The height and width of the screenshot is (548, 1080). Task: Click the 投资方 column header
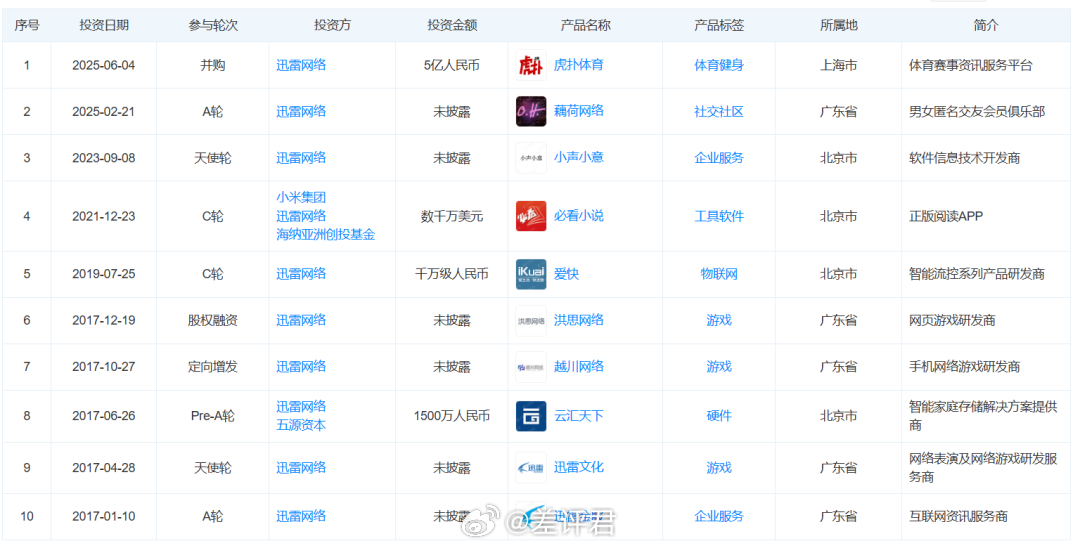pyautogui.click(x=332, y=25)
